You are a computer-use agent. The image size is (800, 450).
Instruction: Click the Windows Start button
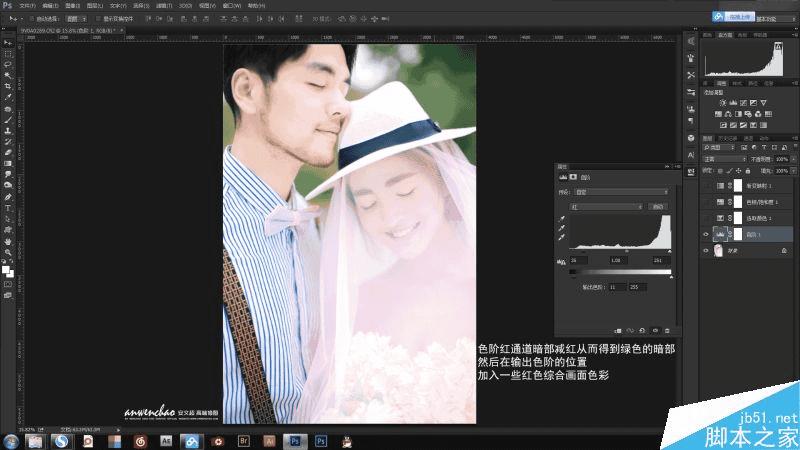point(12,440)
